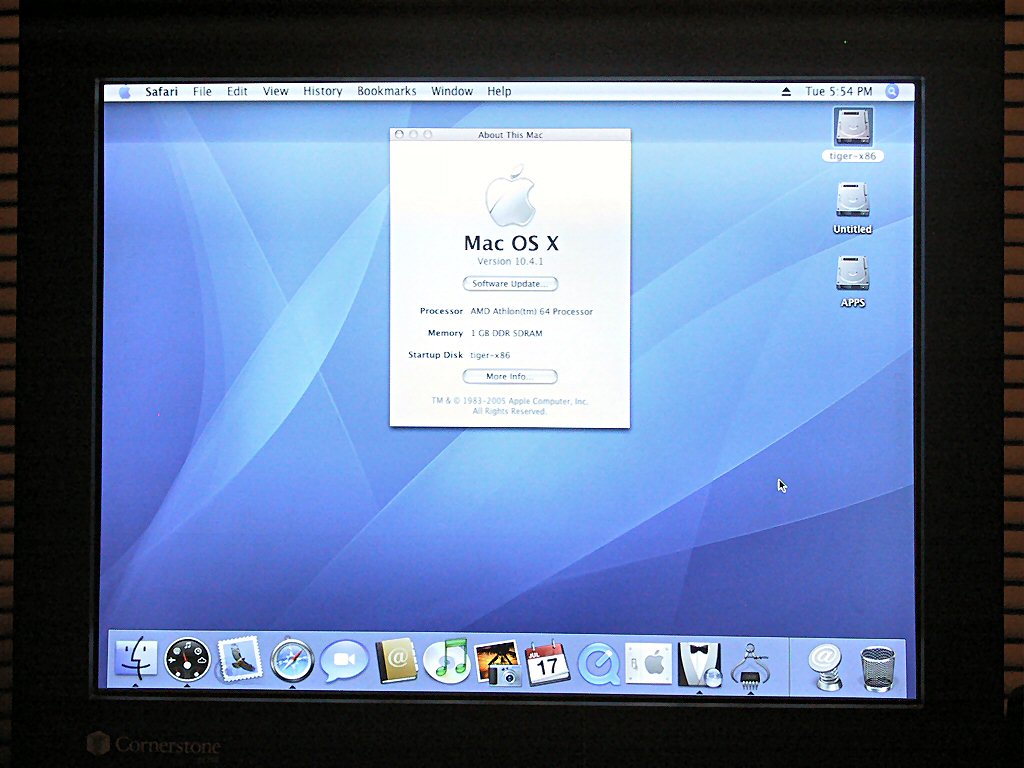Viewport: 1024px width, 768px height.
Task: Open the Trash in the Dock
Action: (878, 668)
